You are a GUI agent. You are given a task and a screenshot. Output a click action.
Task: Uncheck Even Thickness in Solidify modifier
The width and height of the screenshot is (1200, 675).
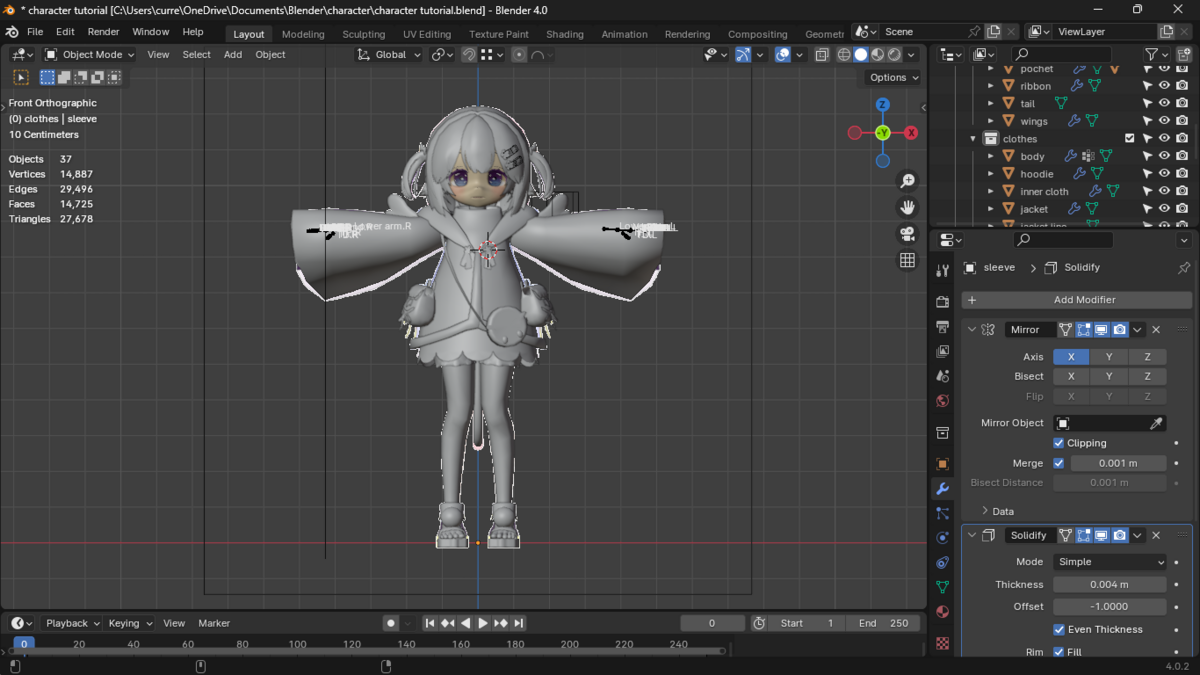tap(1059, 629)
